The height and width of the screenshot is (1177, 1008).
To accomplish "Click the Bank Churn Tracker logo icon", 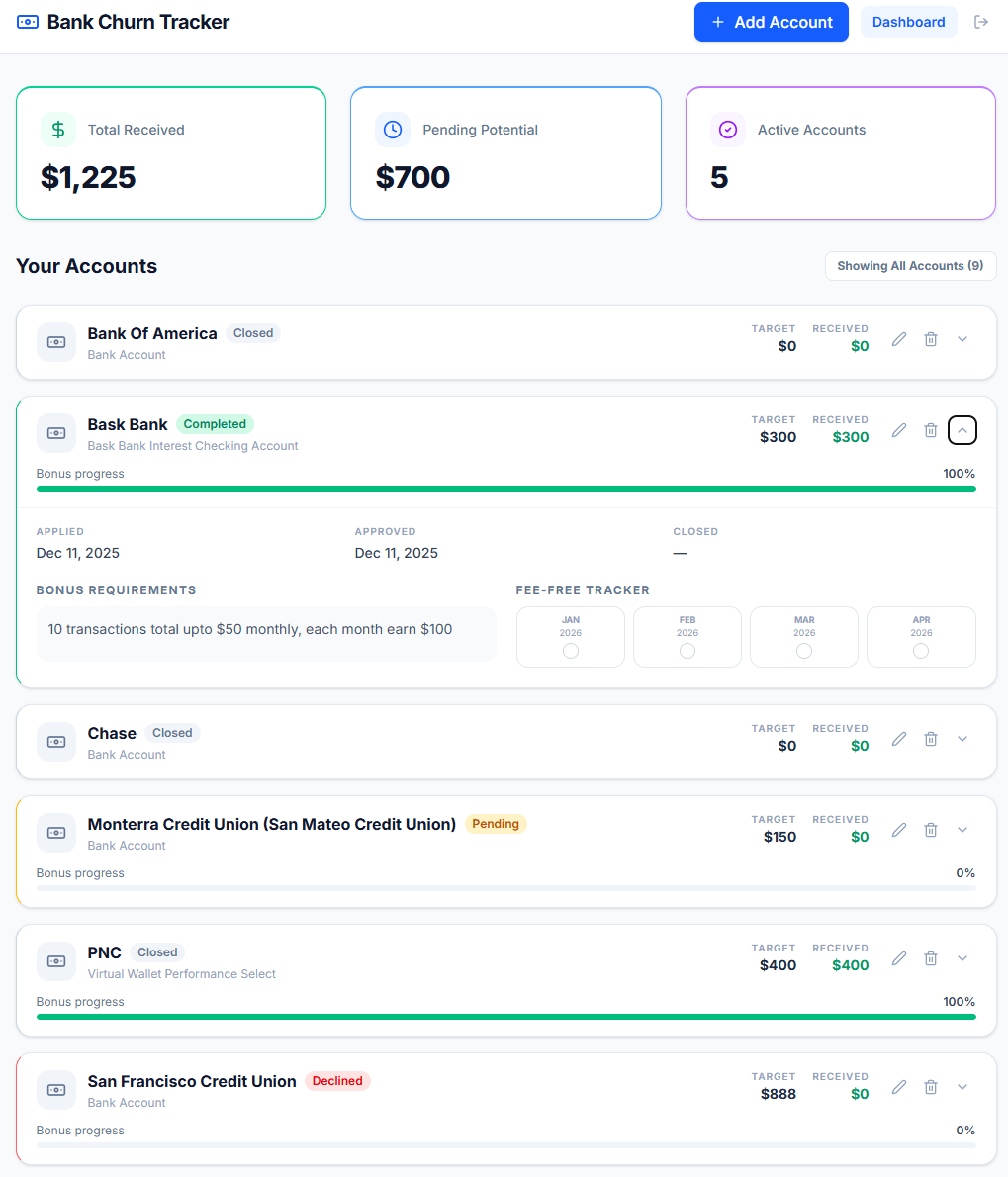I will 27,21.
